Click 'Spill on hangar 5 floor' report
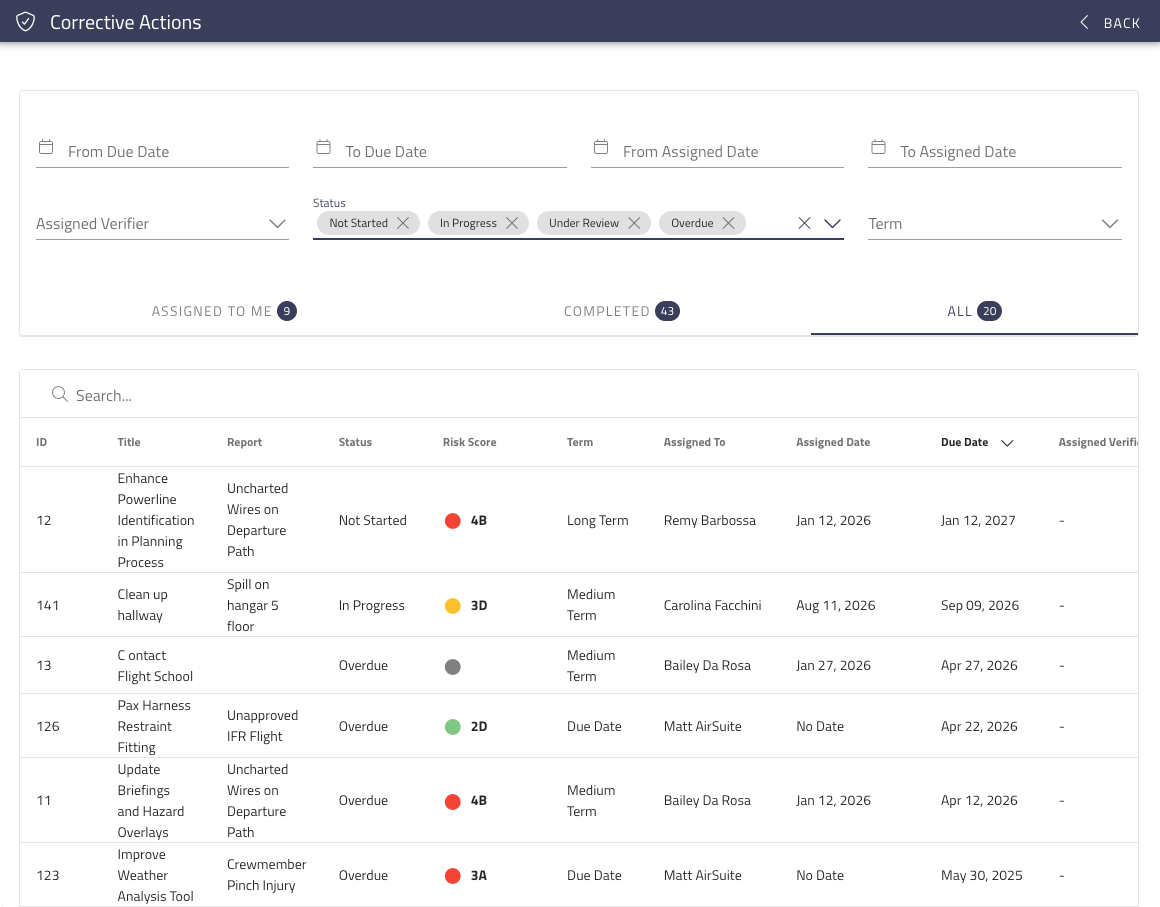 click(253, 605)
